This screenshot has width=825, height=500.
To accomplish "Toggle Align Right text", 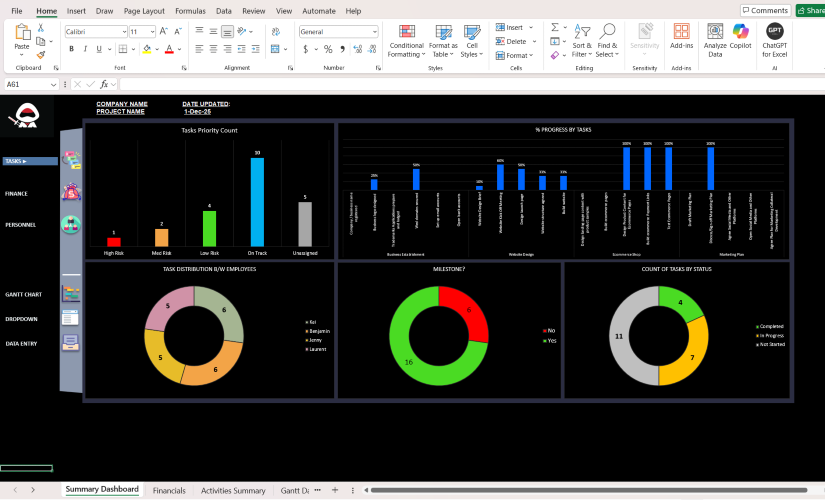I will (227, 49).
